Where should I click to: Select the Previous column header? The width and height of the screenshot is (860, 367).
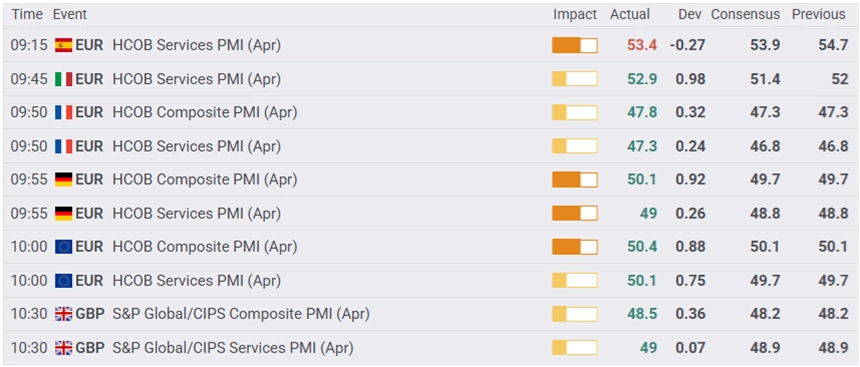coord(818,14)
